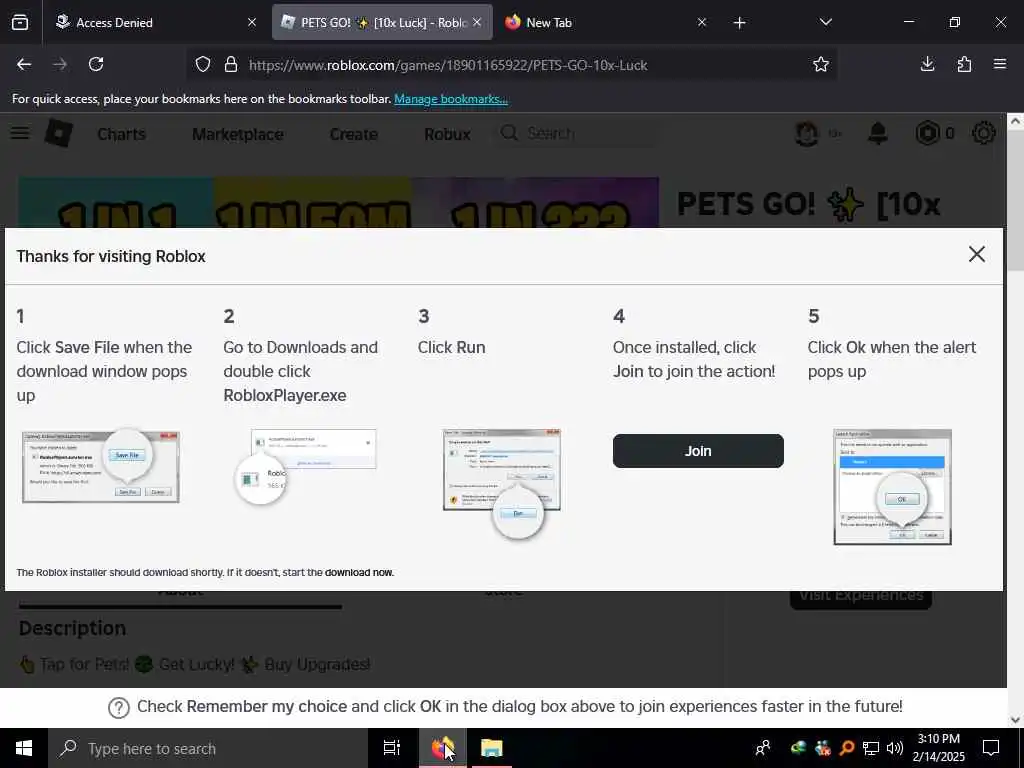Click the Description heading text

coord(72,628)
